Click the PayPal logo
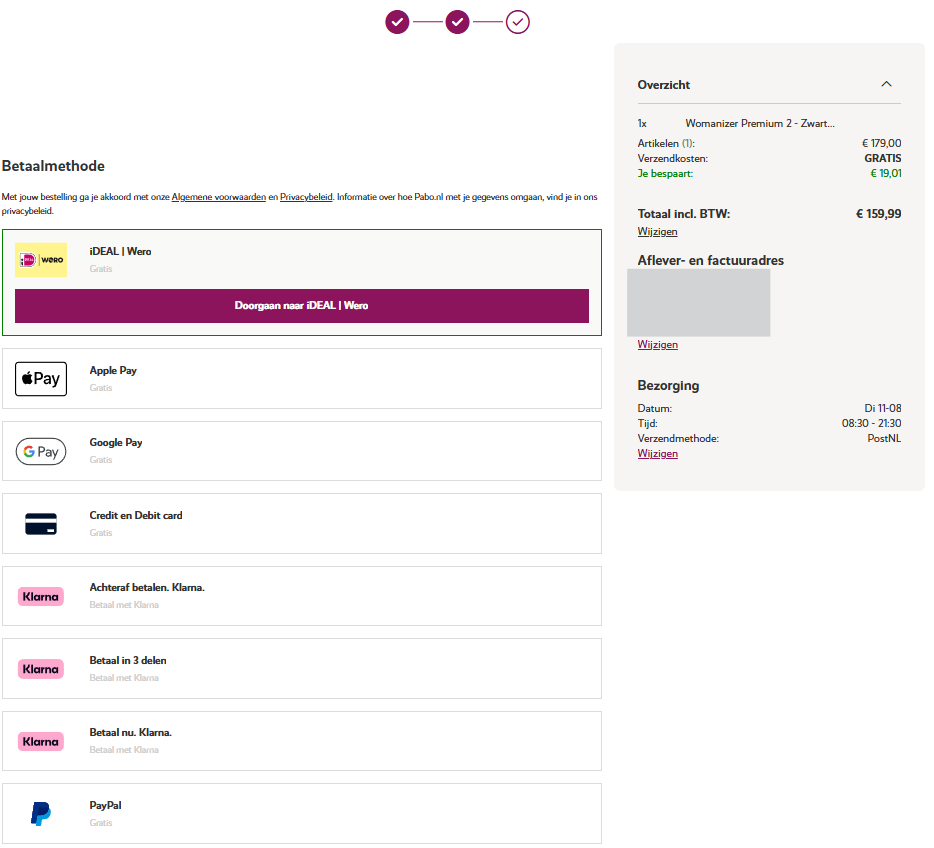 point(41,814)
